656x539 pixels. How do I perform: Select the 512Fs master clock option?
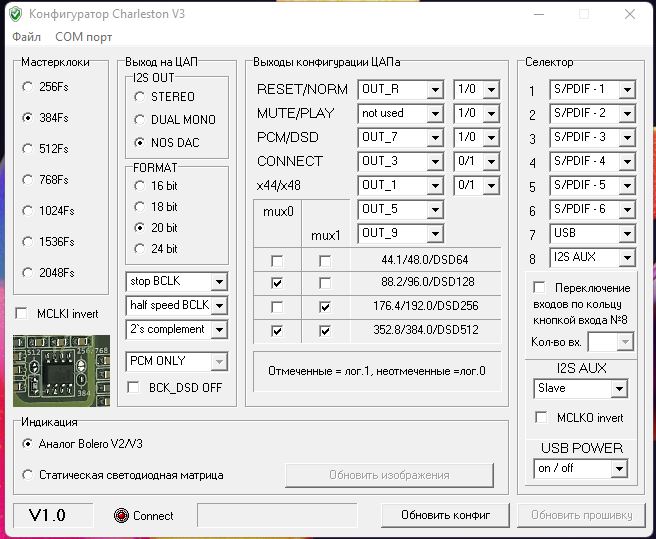[27, 149]
